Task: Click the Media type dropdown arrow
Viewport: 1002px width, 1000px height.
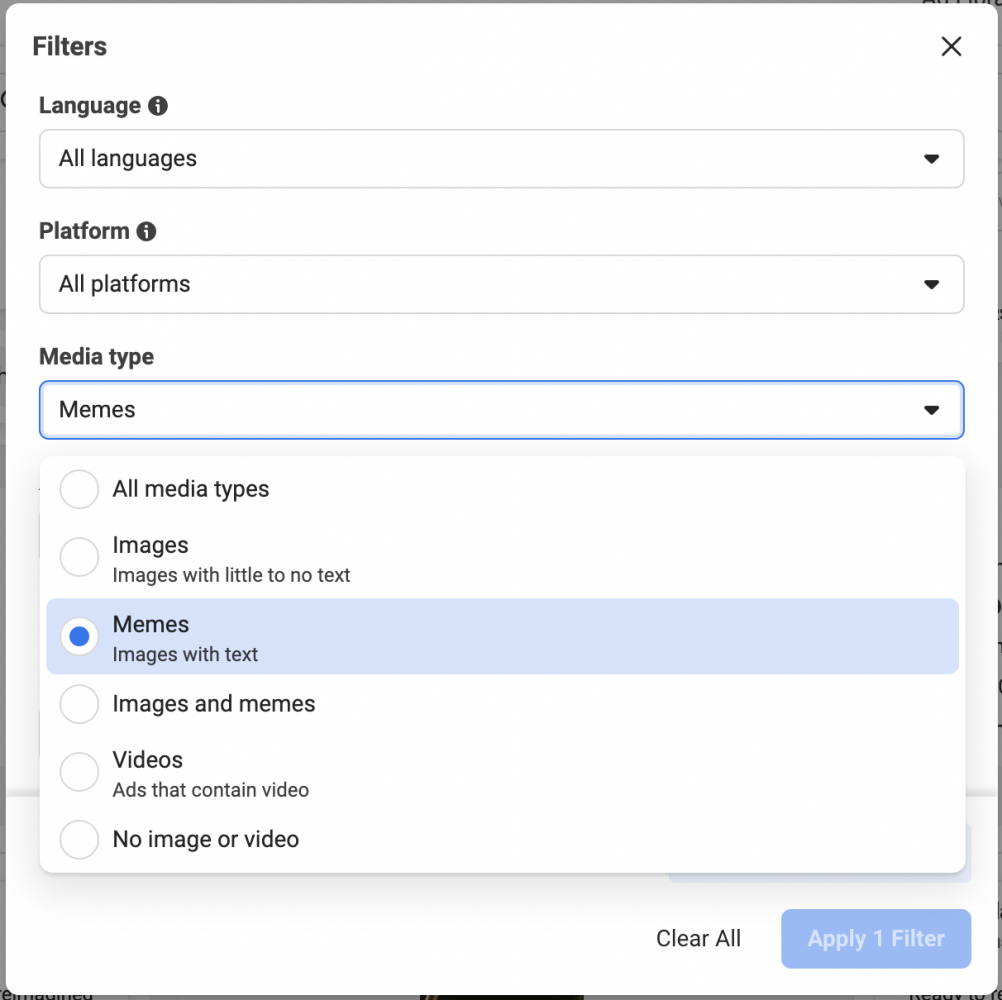Action: (x=931, y=410)
